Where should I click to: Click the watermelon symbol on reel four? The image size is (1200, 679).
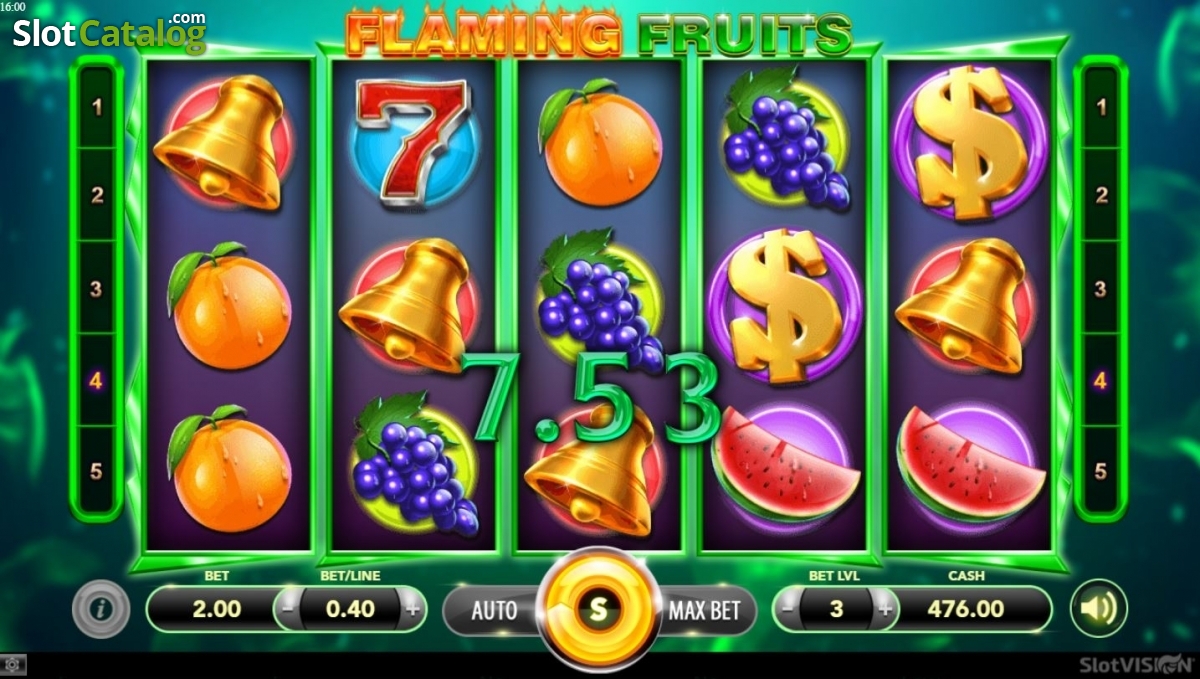tap(783, 461)
